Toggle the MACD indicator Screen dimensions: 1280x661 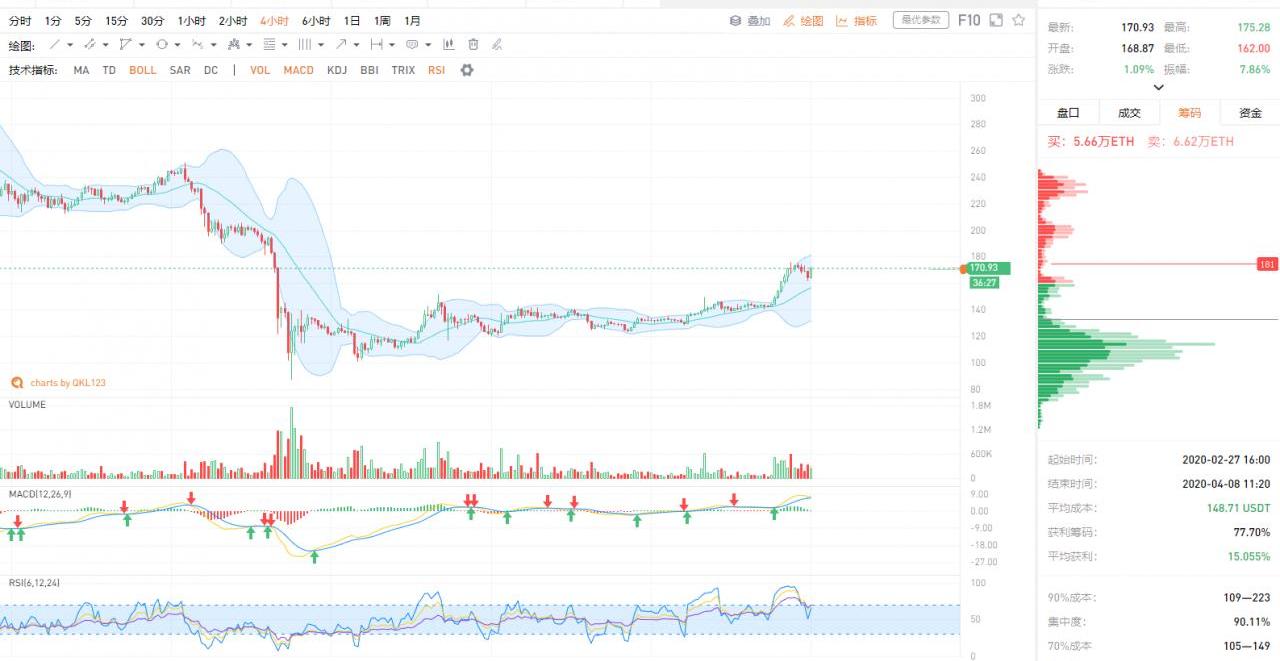pyautogui.click(x=298, y=70)
